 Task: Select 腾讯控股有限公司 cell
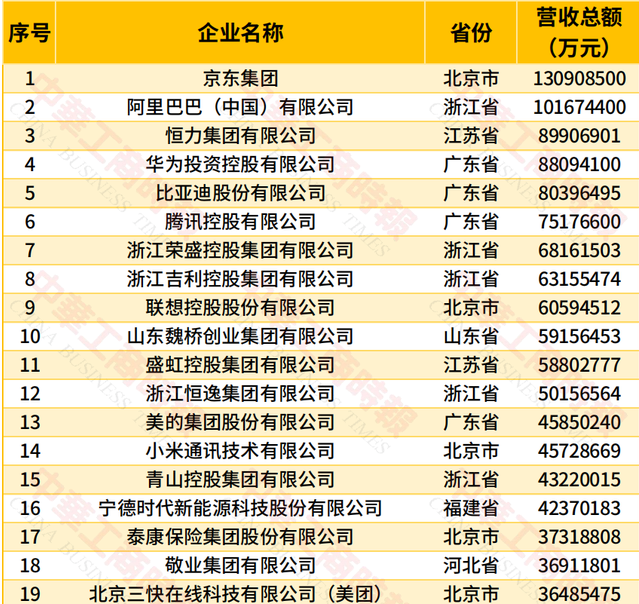pyautogui.click(x=240, y=222)
